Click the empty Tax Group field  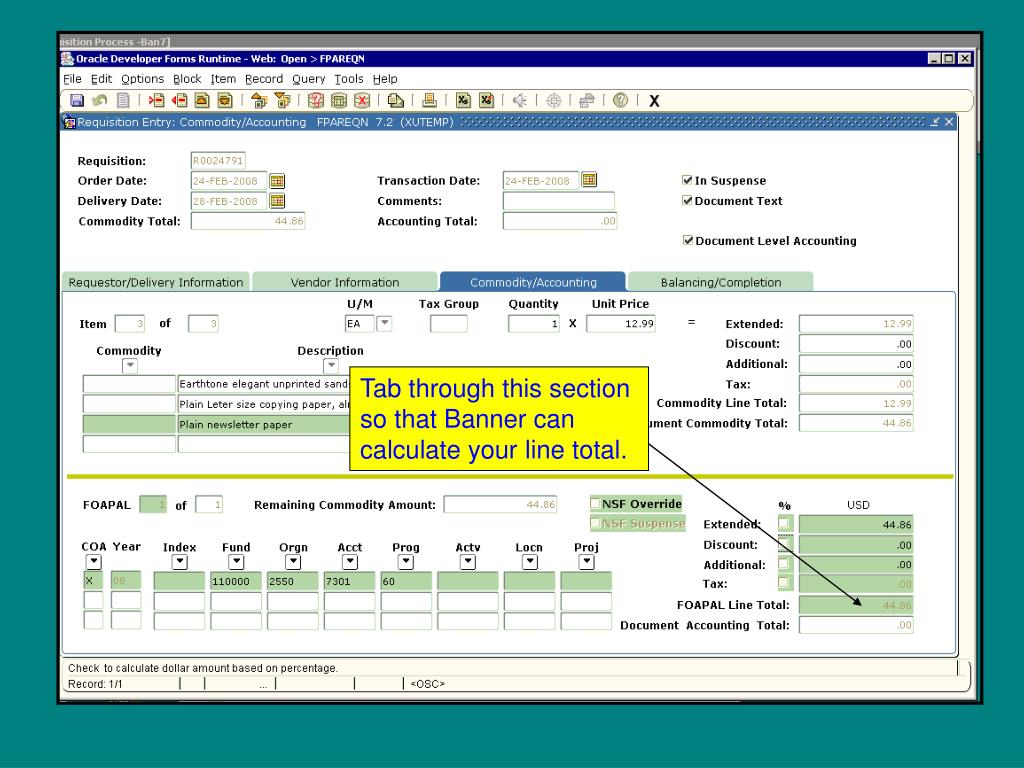tap(449, 323)
